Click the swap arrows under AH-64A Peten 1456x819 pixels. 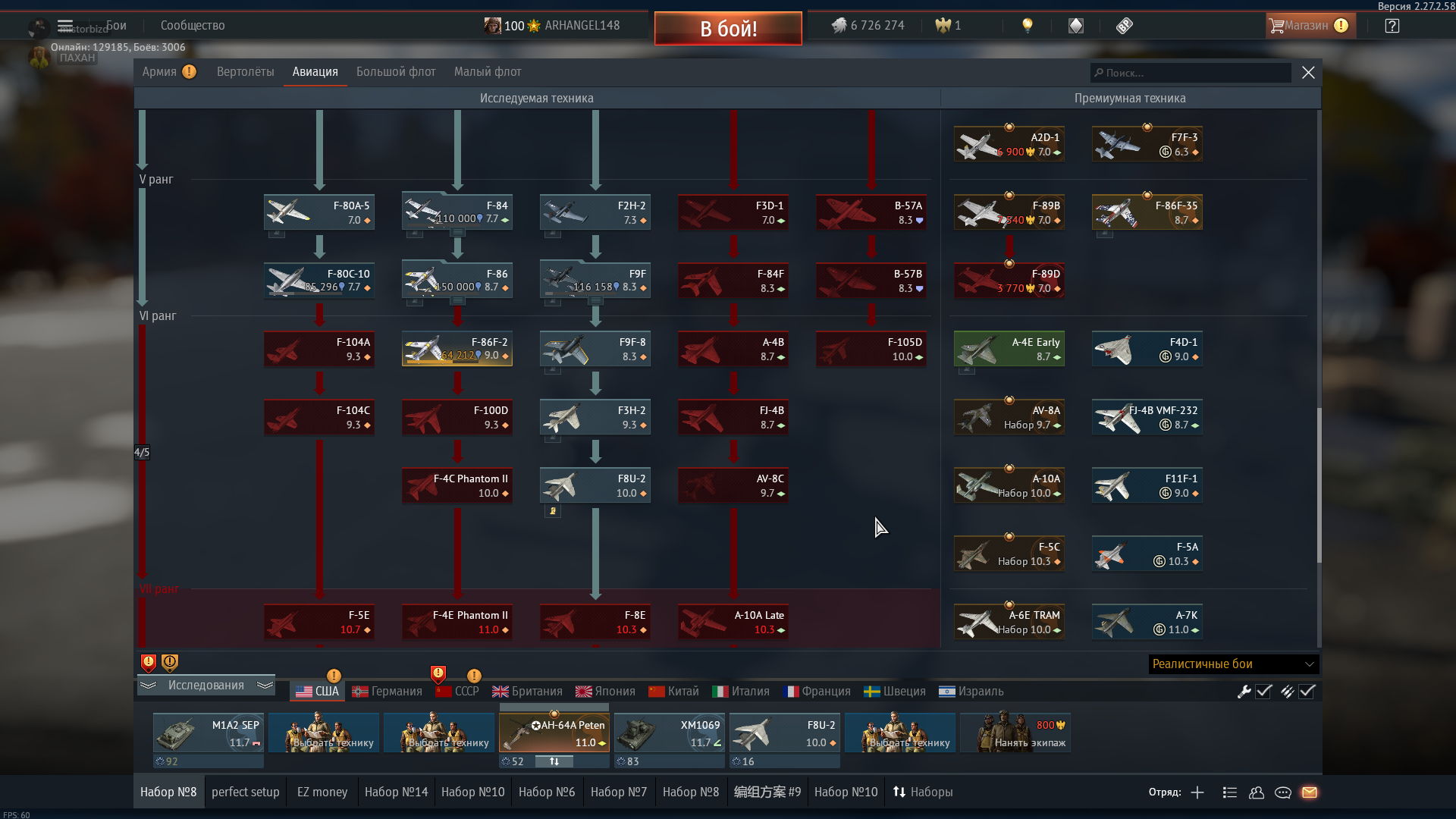554,761
